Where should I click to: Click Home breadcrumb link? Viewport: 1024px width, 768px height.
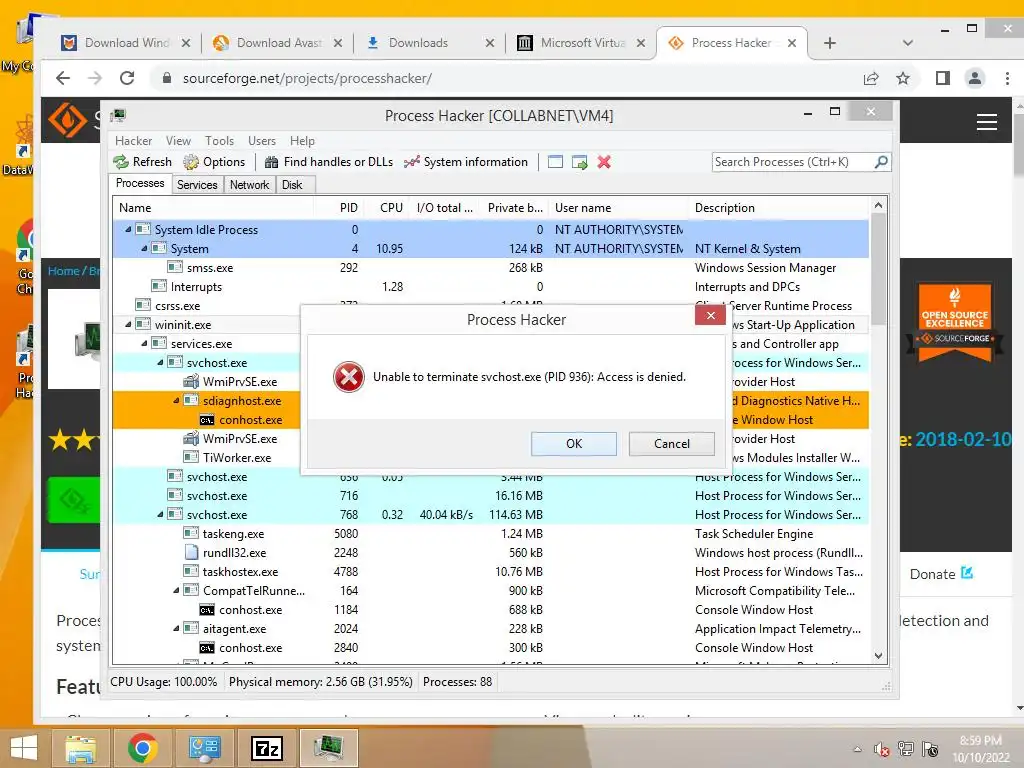(x=64, y=271)
